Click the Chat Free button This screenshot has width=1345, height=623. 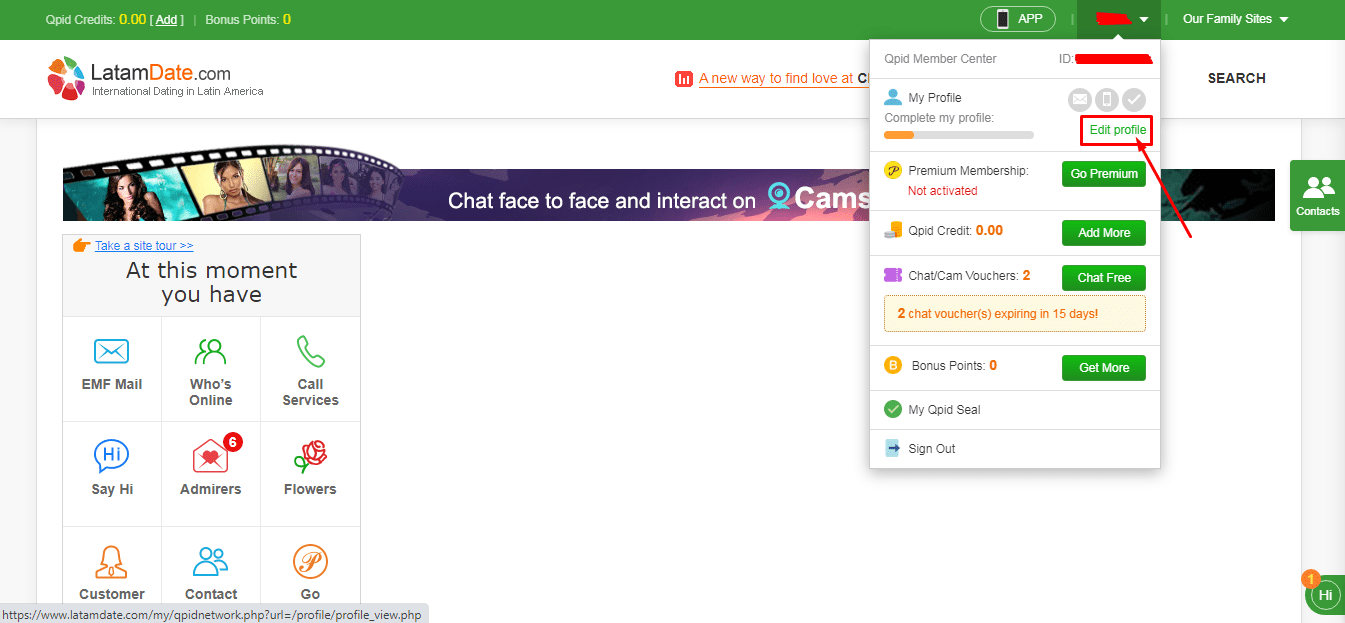pyautogui.click(x=1104, y=278)
